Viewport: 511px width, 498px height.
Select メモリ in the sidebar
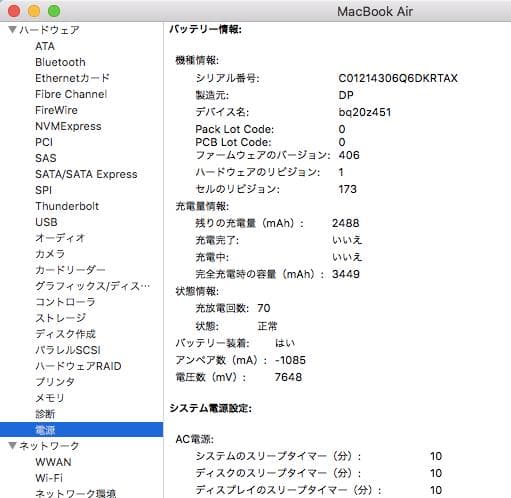click(50, 398)
